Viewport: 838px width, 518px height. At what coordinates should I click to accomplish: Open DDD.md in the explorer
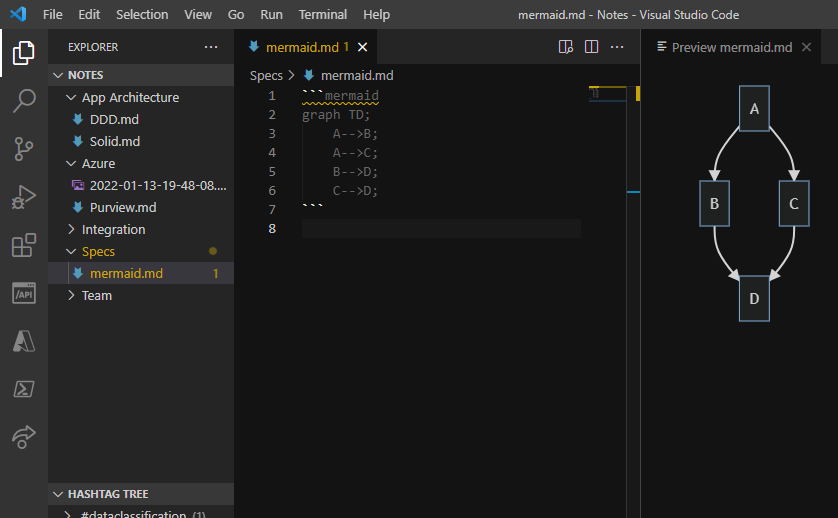click(x=141, y=119)
